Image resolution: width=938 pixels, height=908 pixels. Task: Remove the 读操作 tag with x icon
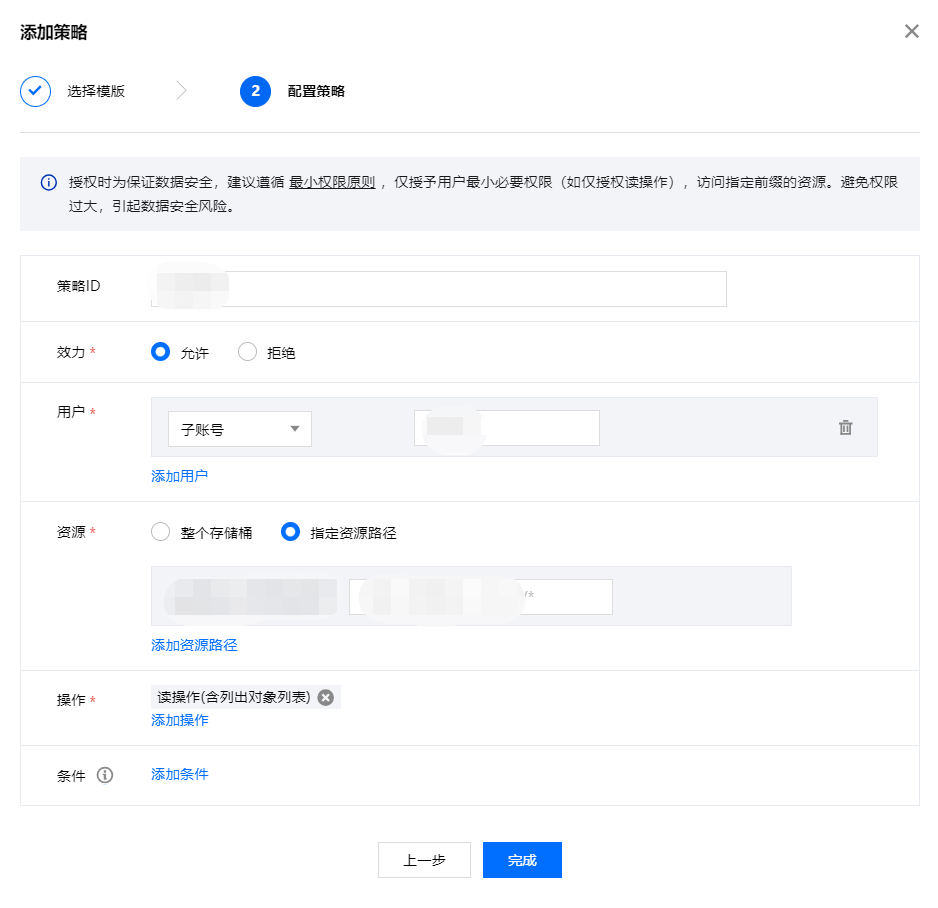[325, 697]
